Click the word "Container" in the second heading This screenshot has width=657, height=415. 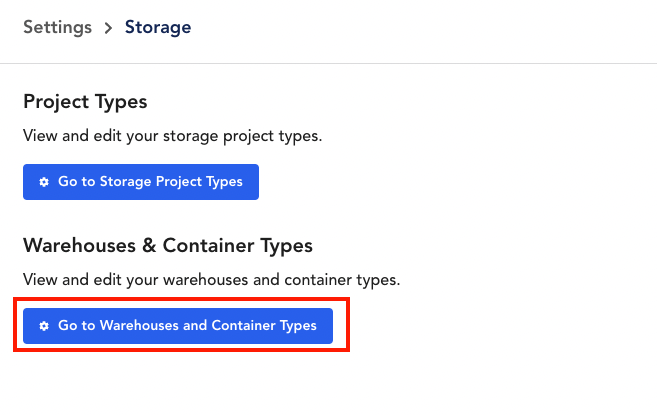click(x=208, y=245)
